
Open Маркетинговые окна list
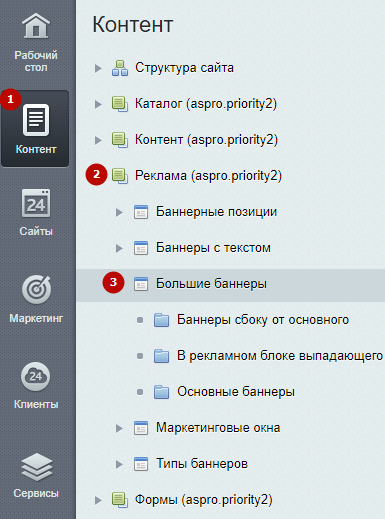pos(218,428)
